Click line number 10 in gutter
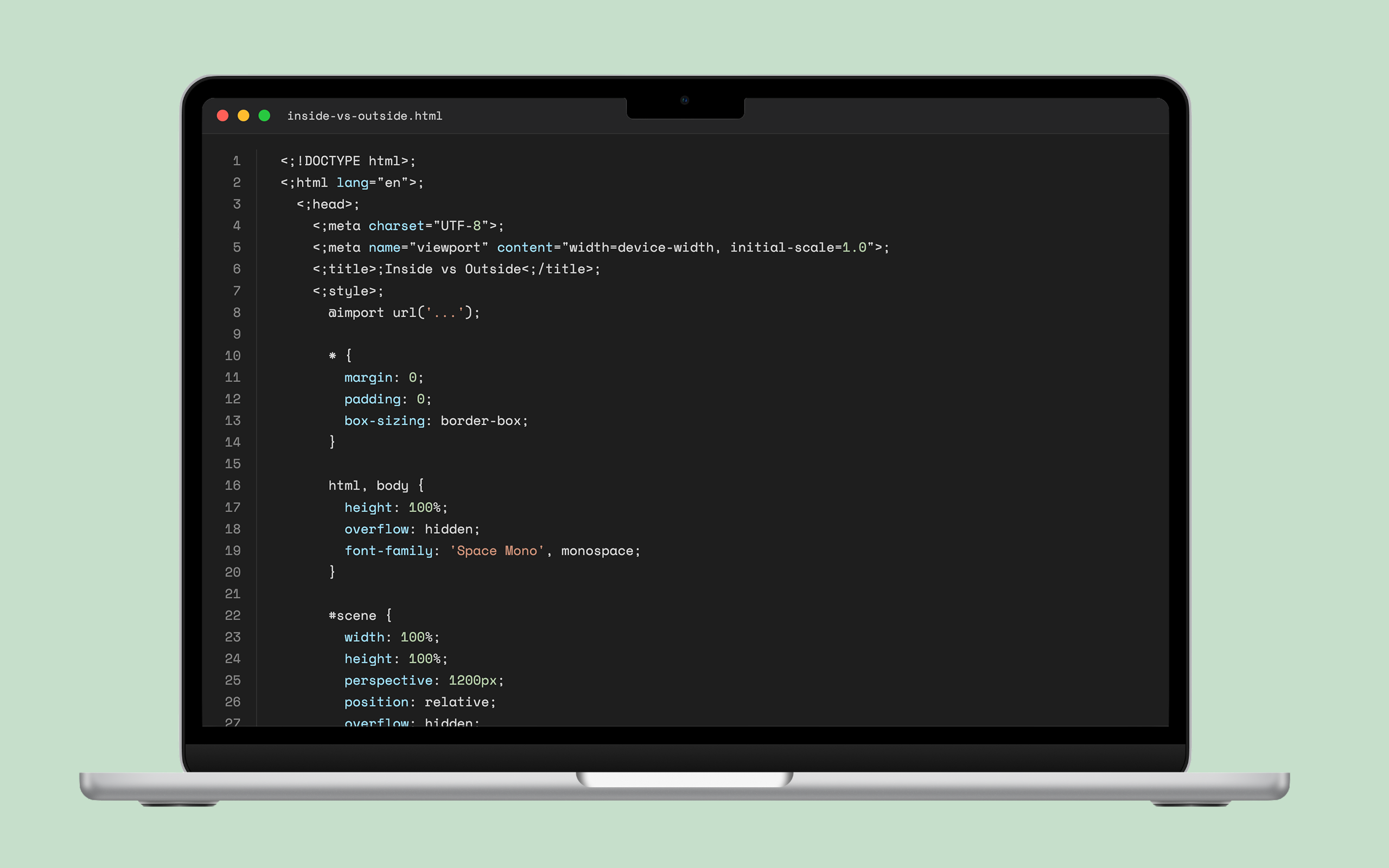Screen dimensions: 1389x868 [232, 355]
